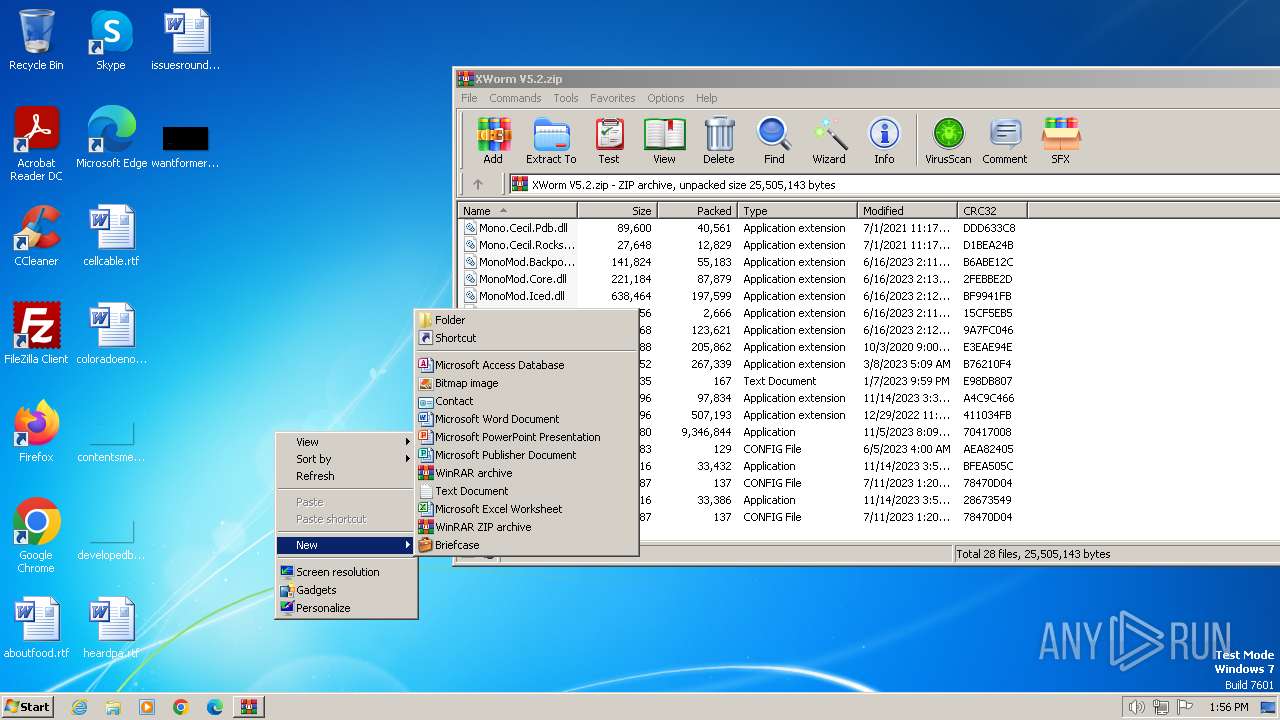The width and height of the screenshot is (1280, 720).
Task: Choose Refresh from the context menu
Action: pos(346,476)
